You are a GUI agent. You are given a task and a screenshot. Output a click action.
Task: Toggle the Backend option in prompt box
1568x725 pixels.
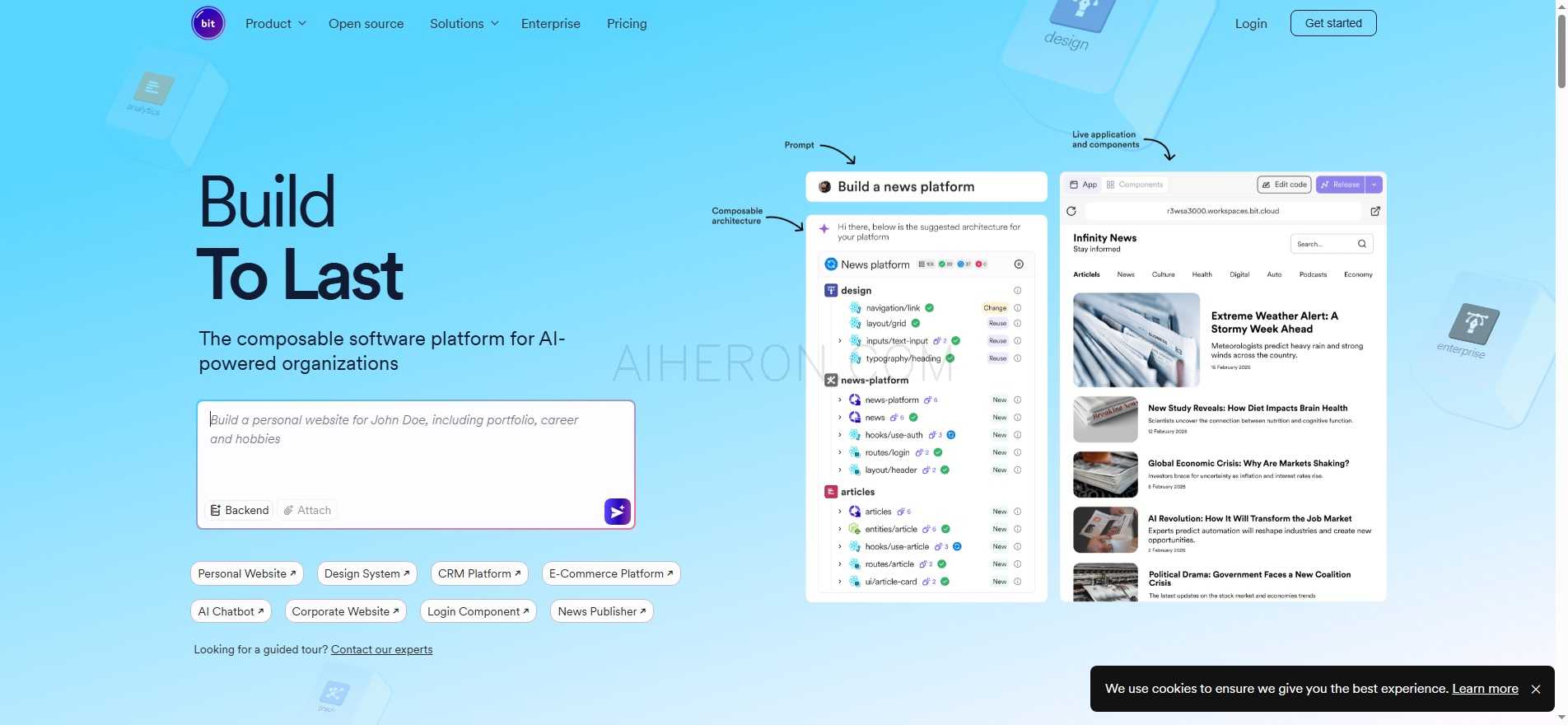coord(239,511)
